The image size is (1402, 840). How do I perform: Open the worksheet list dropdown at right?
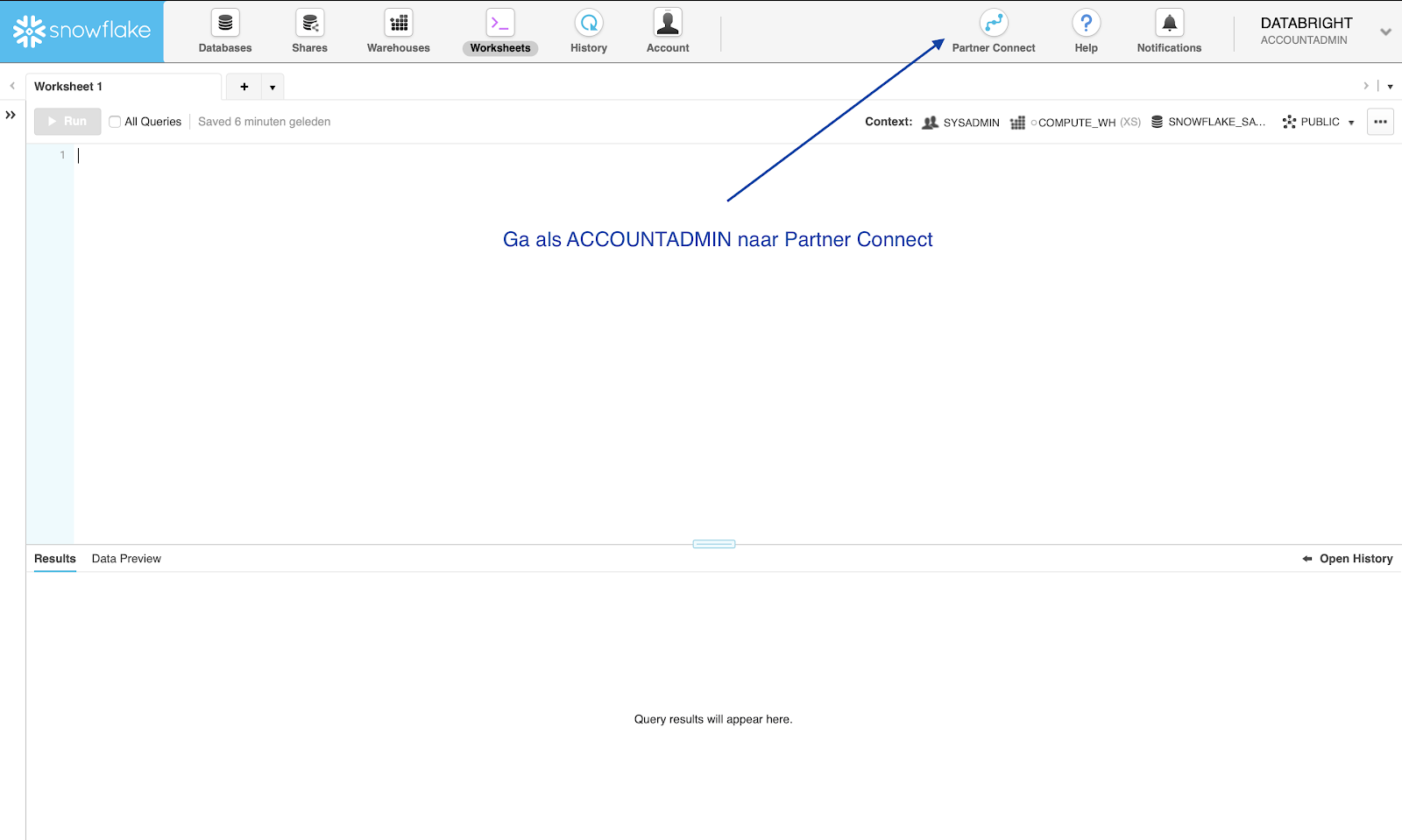click(1390, 87)
